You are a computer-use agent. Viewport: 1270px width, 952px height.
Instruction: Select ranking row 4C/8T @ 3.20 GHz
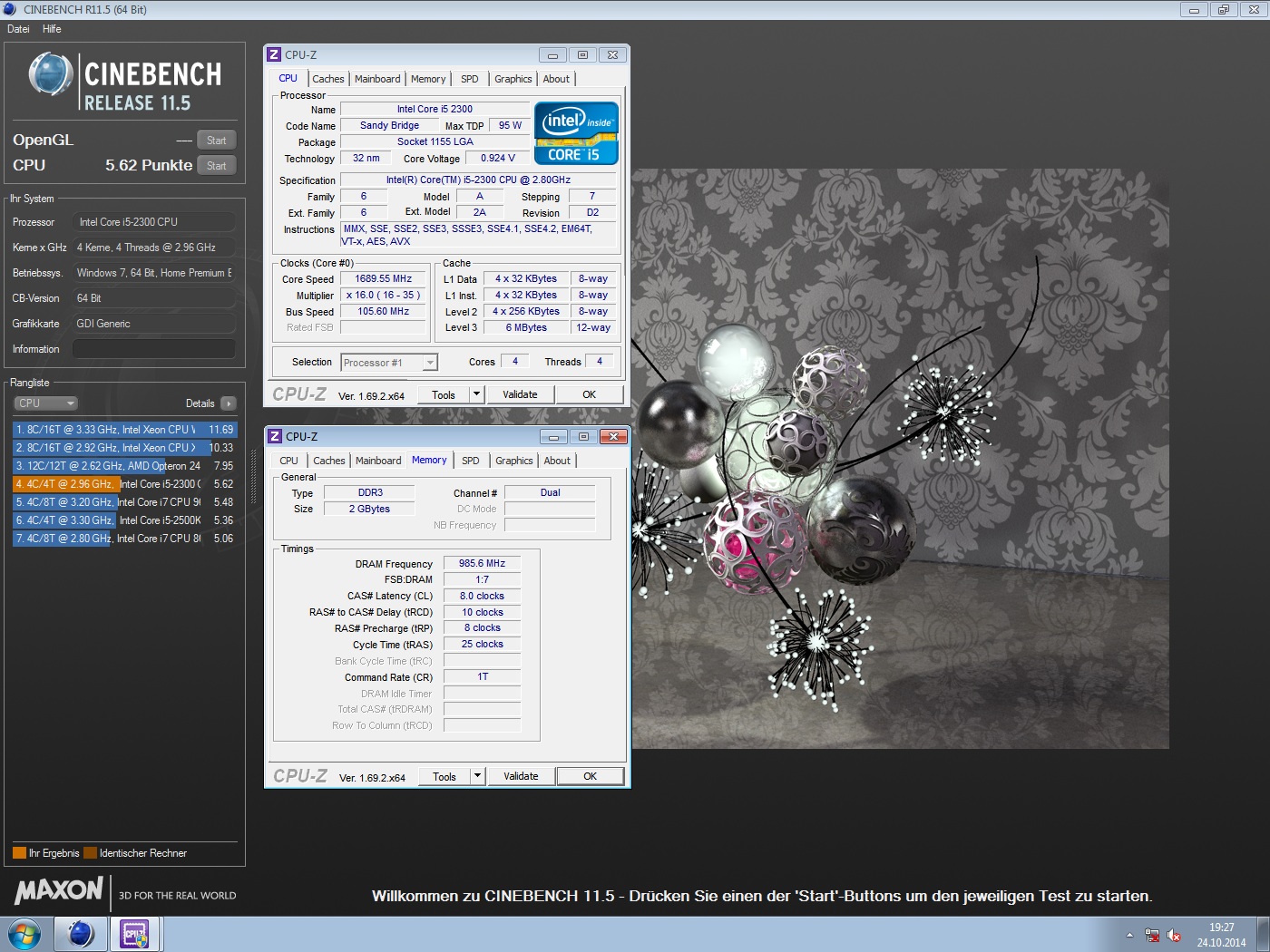[125, 502]
